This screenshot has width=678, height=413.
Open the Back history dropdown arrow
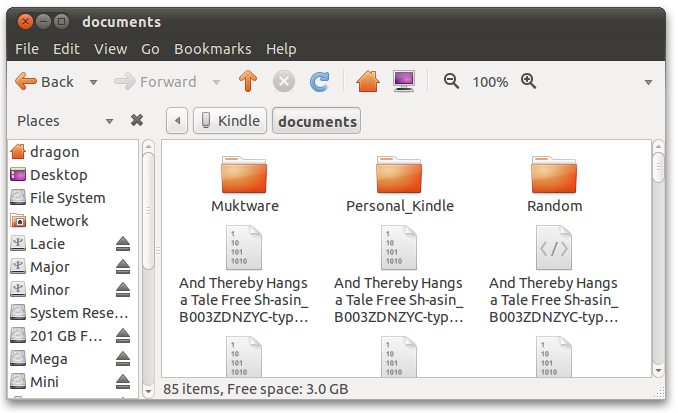(94, 82)
